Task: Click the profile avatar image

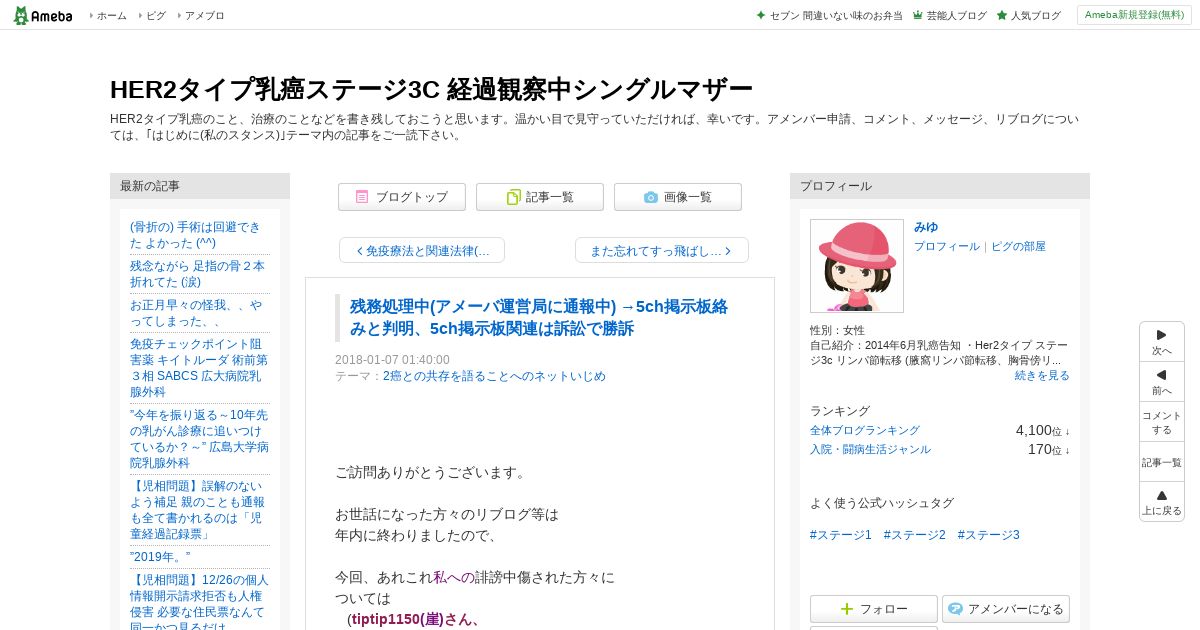Action: point(857,266)
